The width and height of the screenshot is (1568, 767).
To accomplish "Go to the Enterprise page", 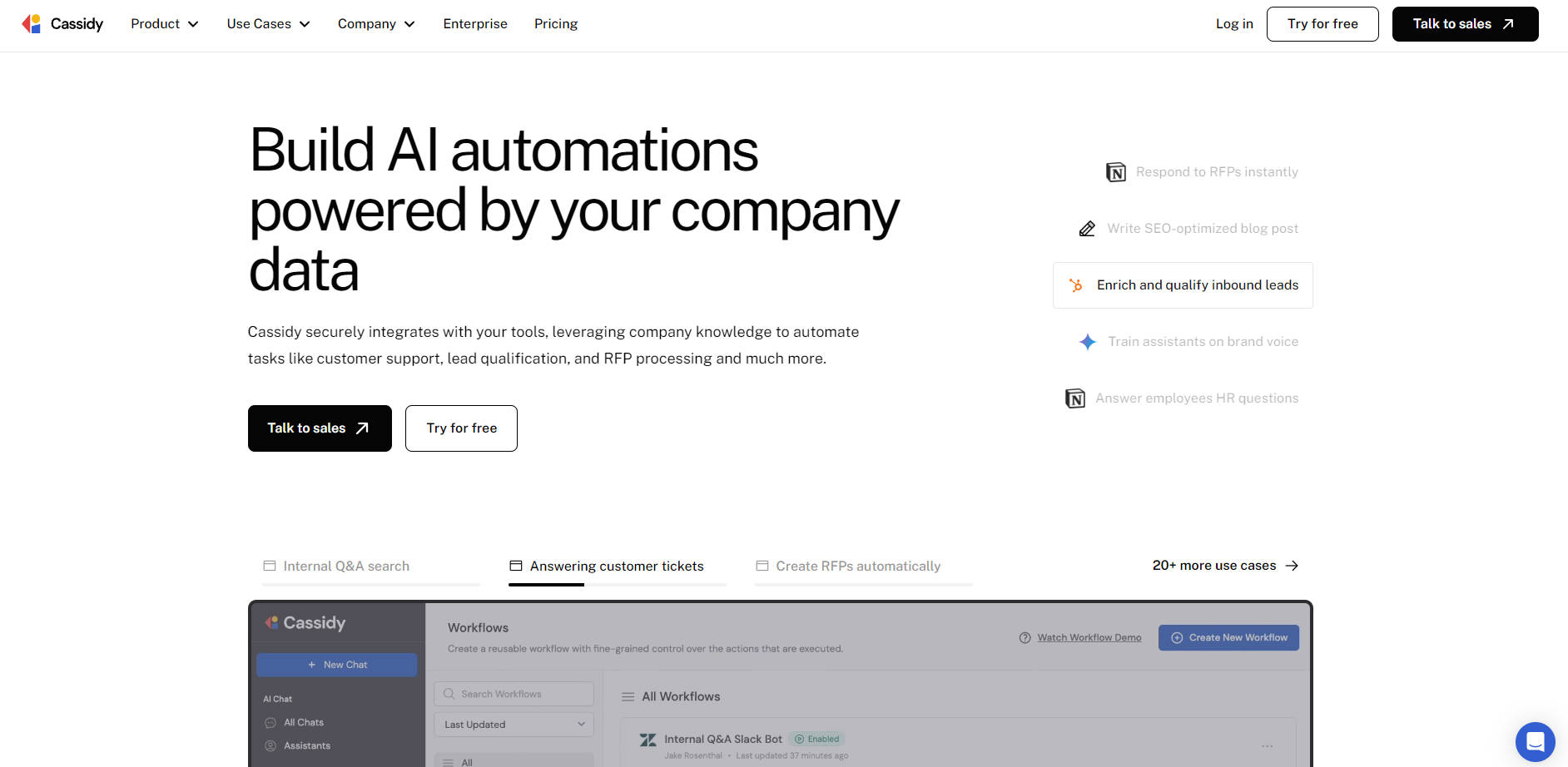I will click(x=475, y=24).
